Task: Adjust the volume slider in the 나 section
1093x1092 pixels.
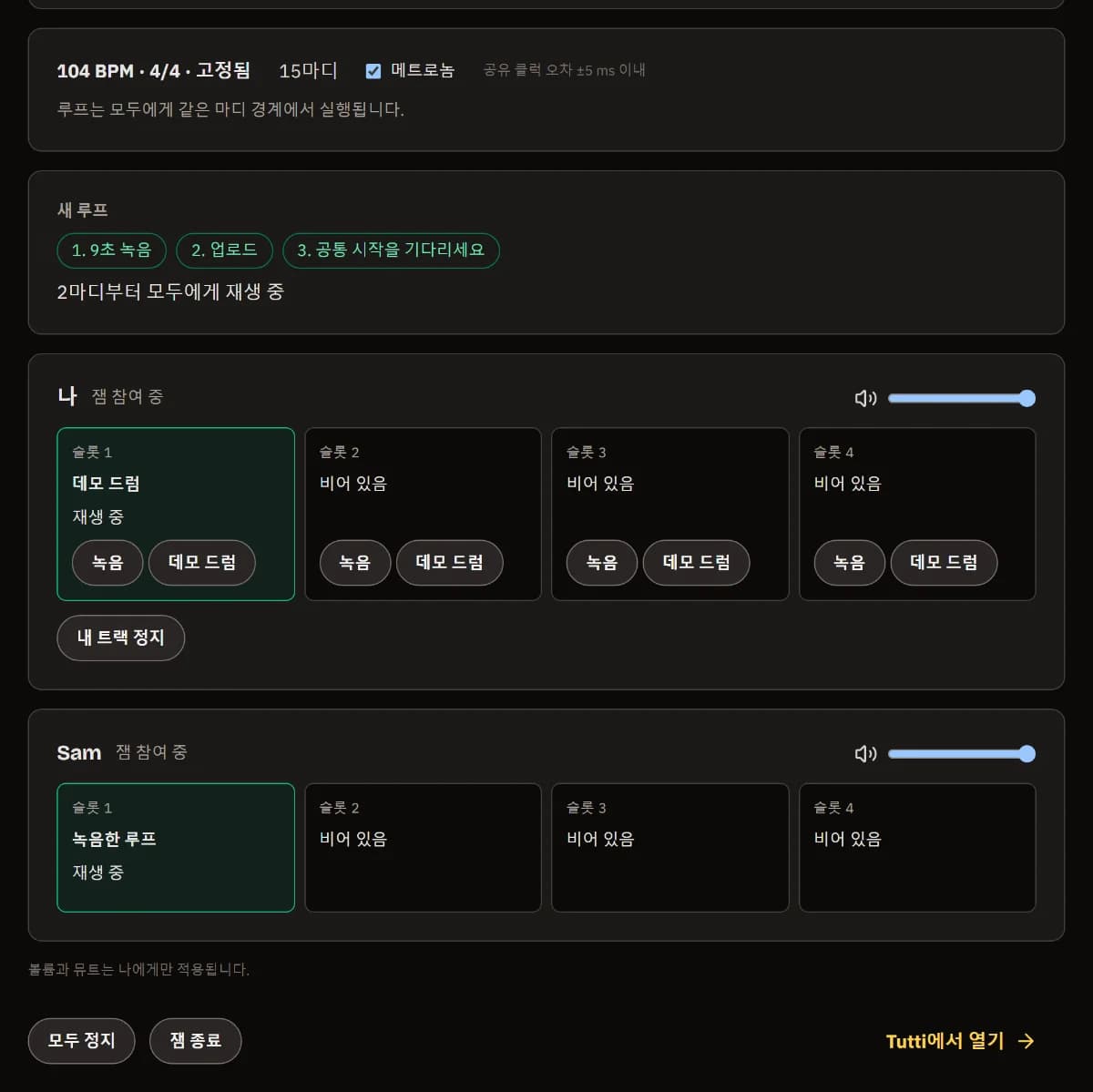Action: 962,398
